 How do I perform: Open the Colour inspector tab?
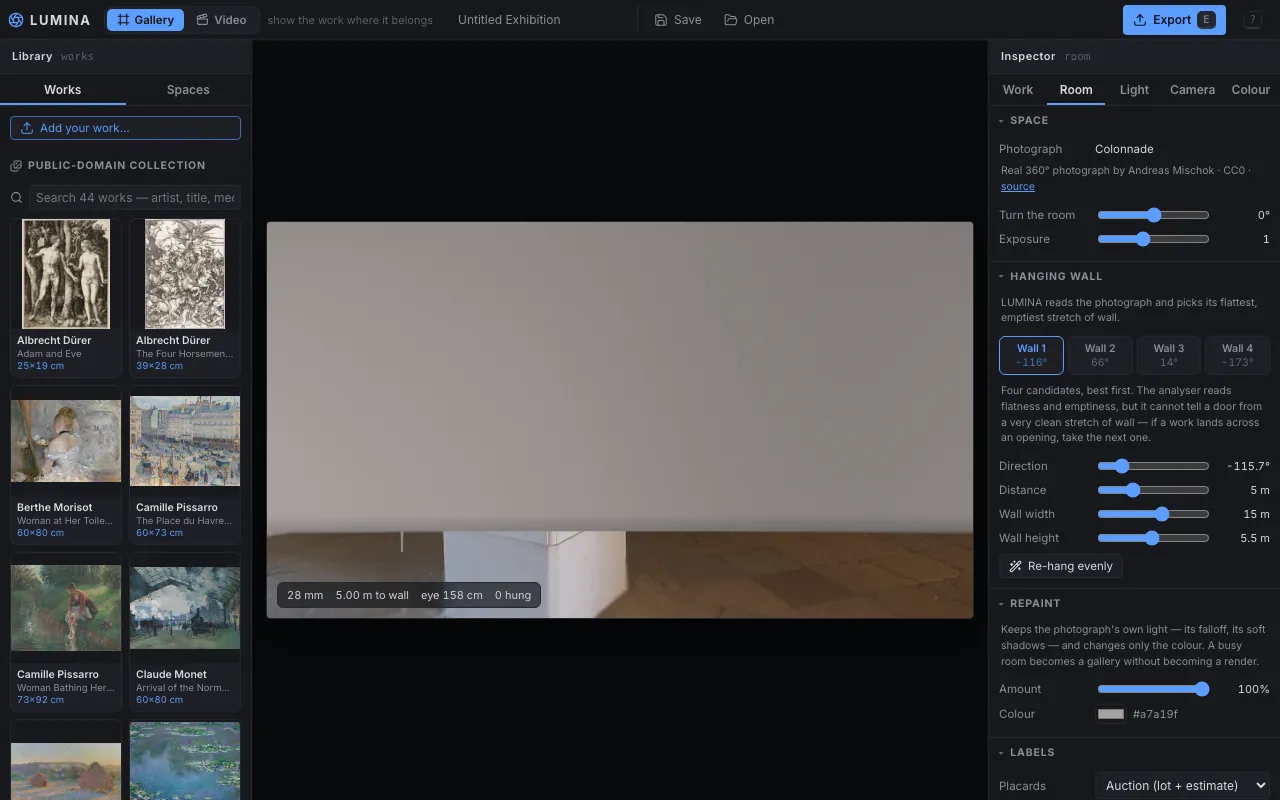[x=1250, y=90]
